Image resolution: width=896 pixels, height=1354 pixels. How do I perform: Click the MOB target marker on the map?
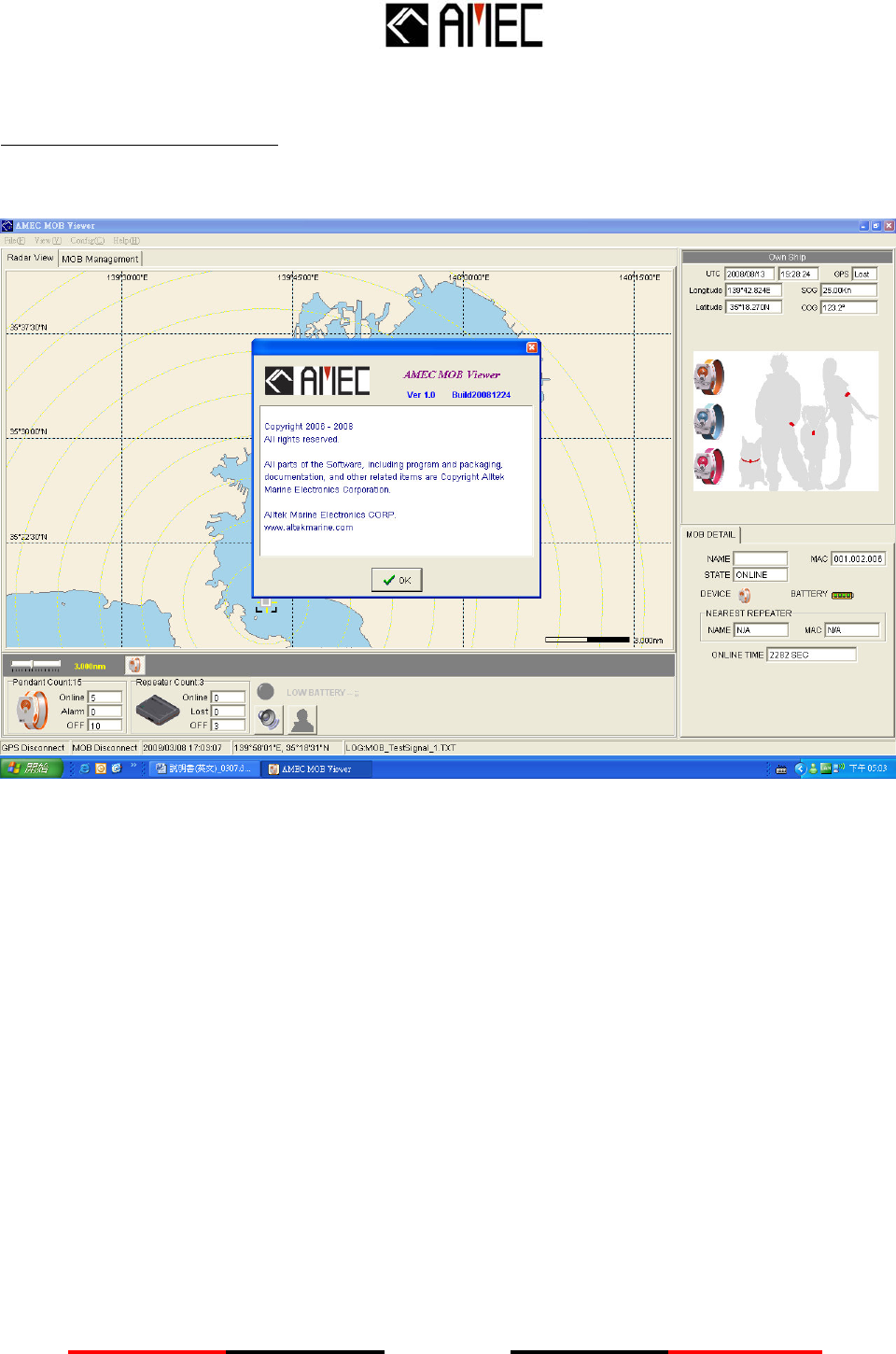coord(266,605)
